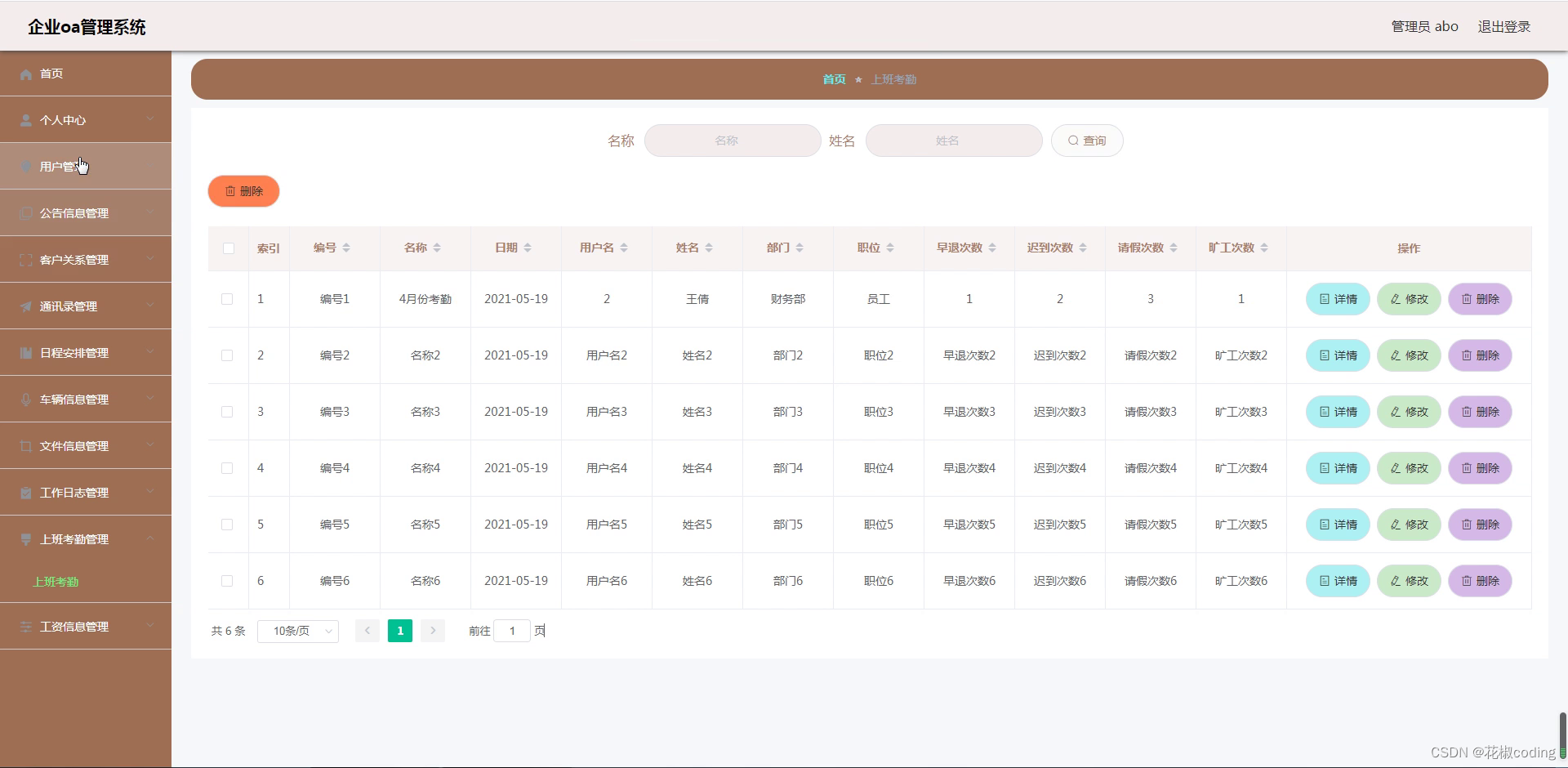The image size is (1568, 768).
Task: Click the paper plane icon beside 通讯录管理
Action: [26, 307]
